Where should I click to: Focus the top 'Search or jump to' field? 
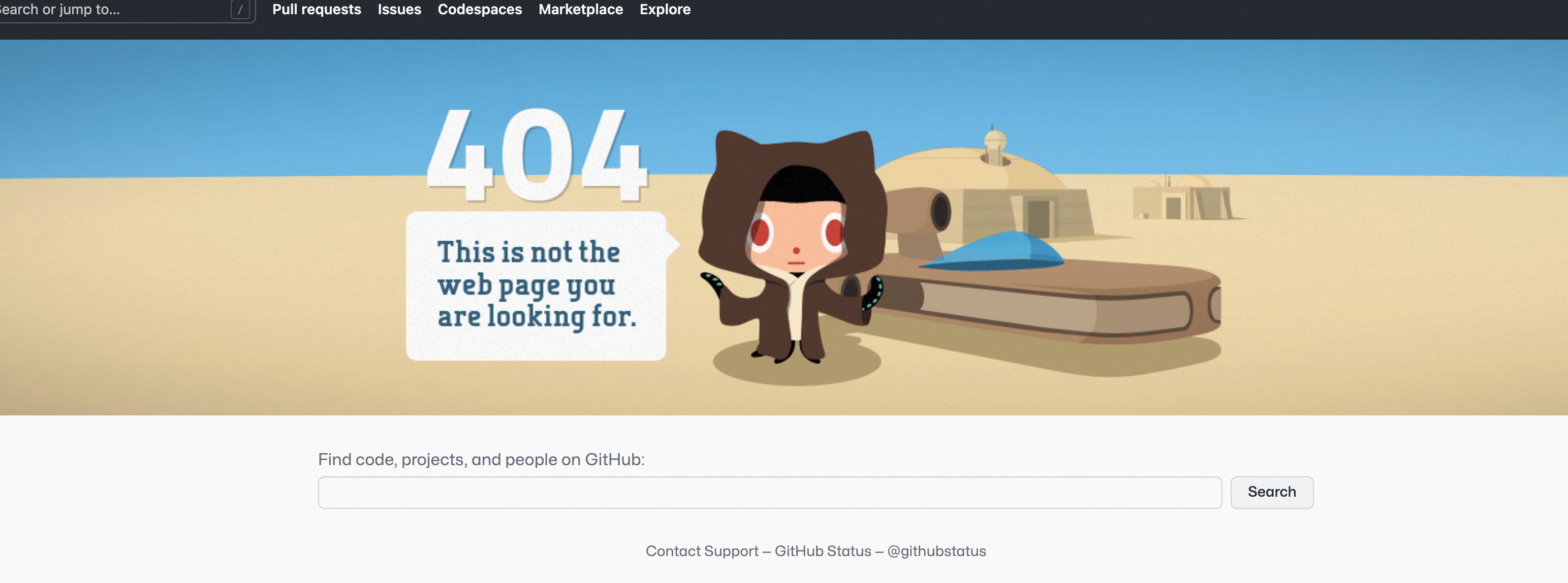110,10
